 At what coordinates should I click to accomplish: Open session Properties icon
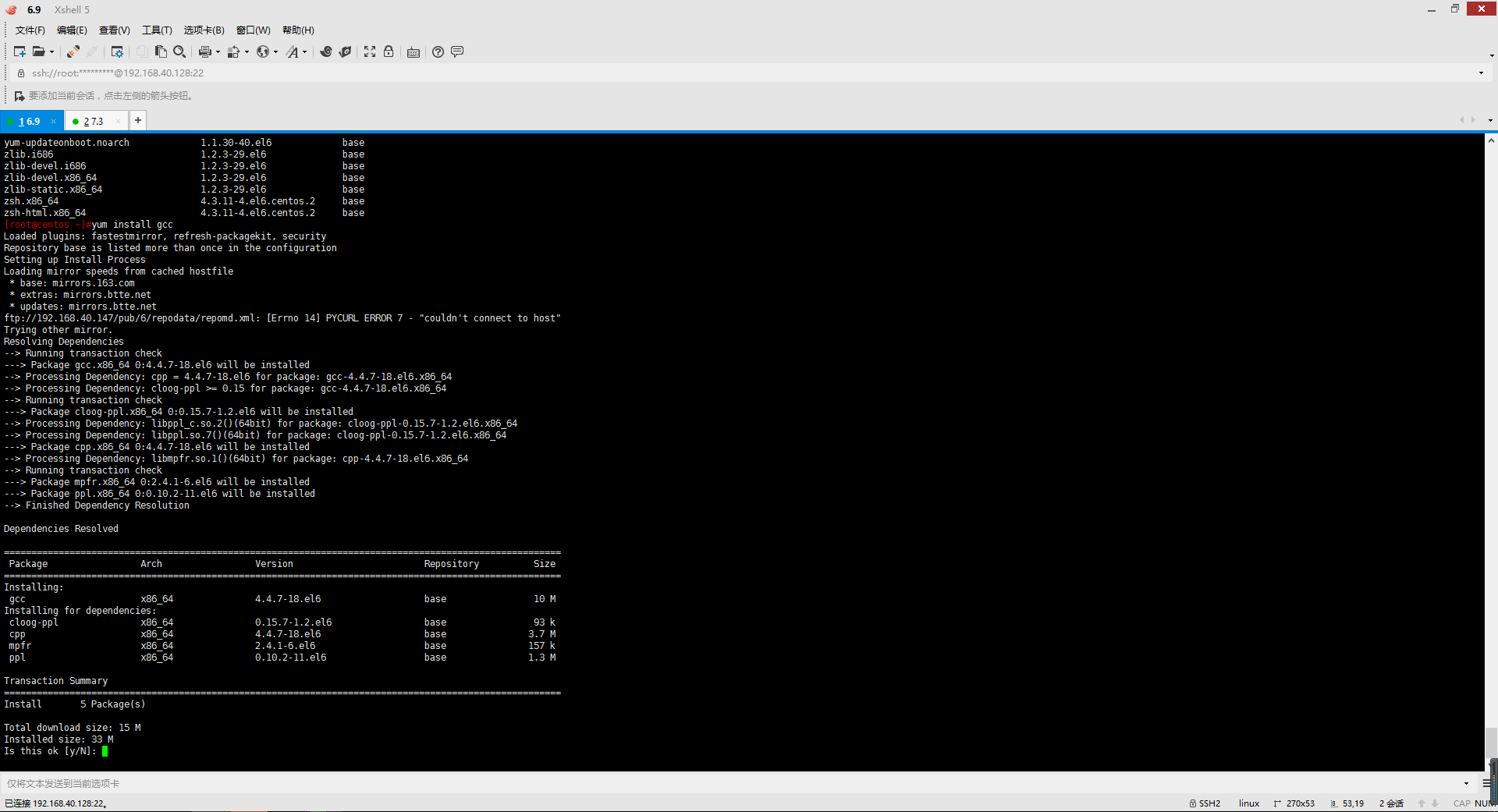[117, 51]
